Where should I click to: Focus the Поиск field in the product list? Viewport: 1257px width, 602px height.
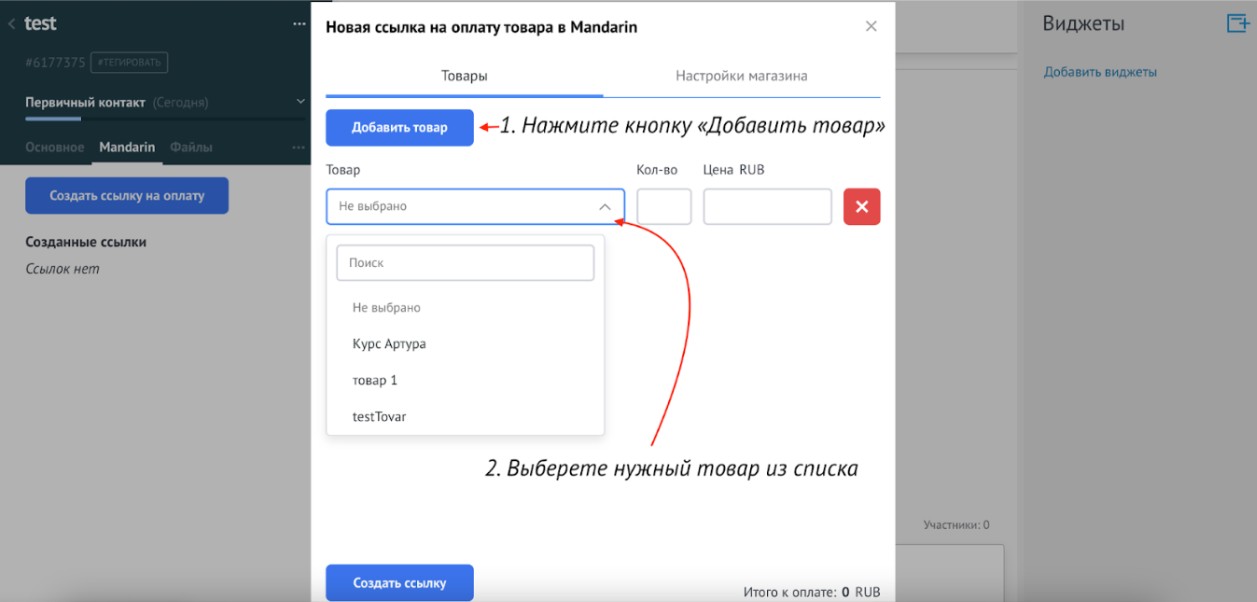pyautogui.click(x=465, y=263)
